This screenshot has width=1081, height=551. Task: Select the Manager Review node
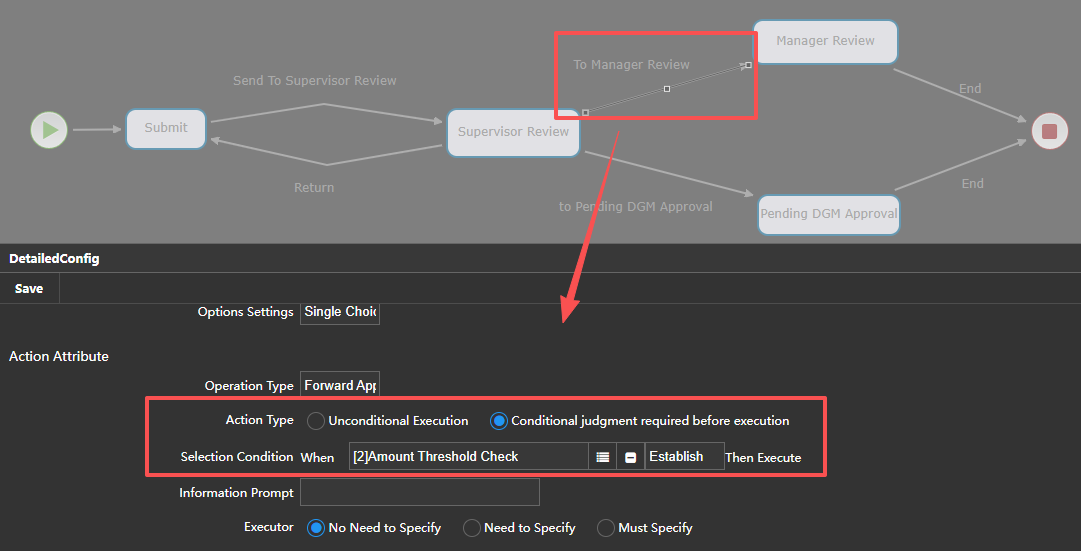(x=825, y=42)
